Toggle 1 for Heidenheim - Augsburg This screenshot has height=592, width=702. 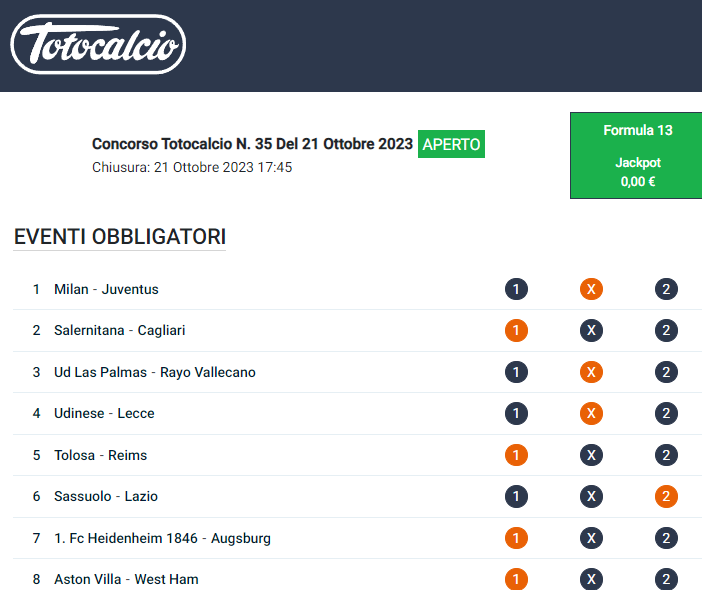point(516,538)
